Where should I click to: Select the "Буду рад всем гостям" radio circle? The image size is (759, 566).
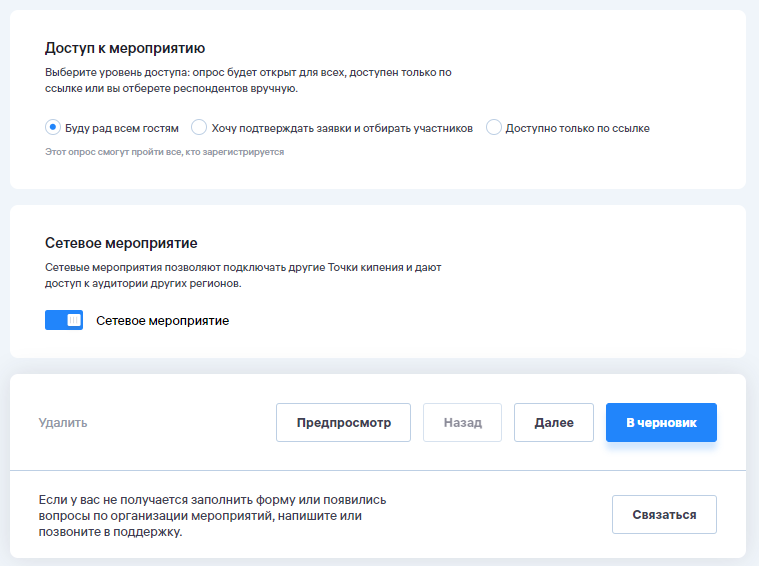pos(53,127)
